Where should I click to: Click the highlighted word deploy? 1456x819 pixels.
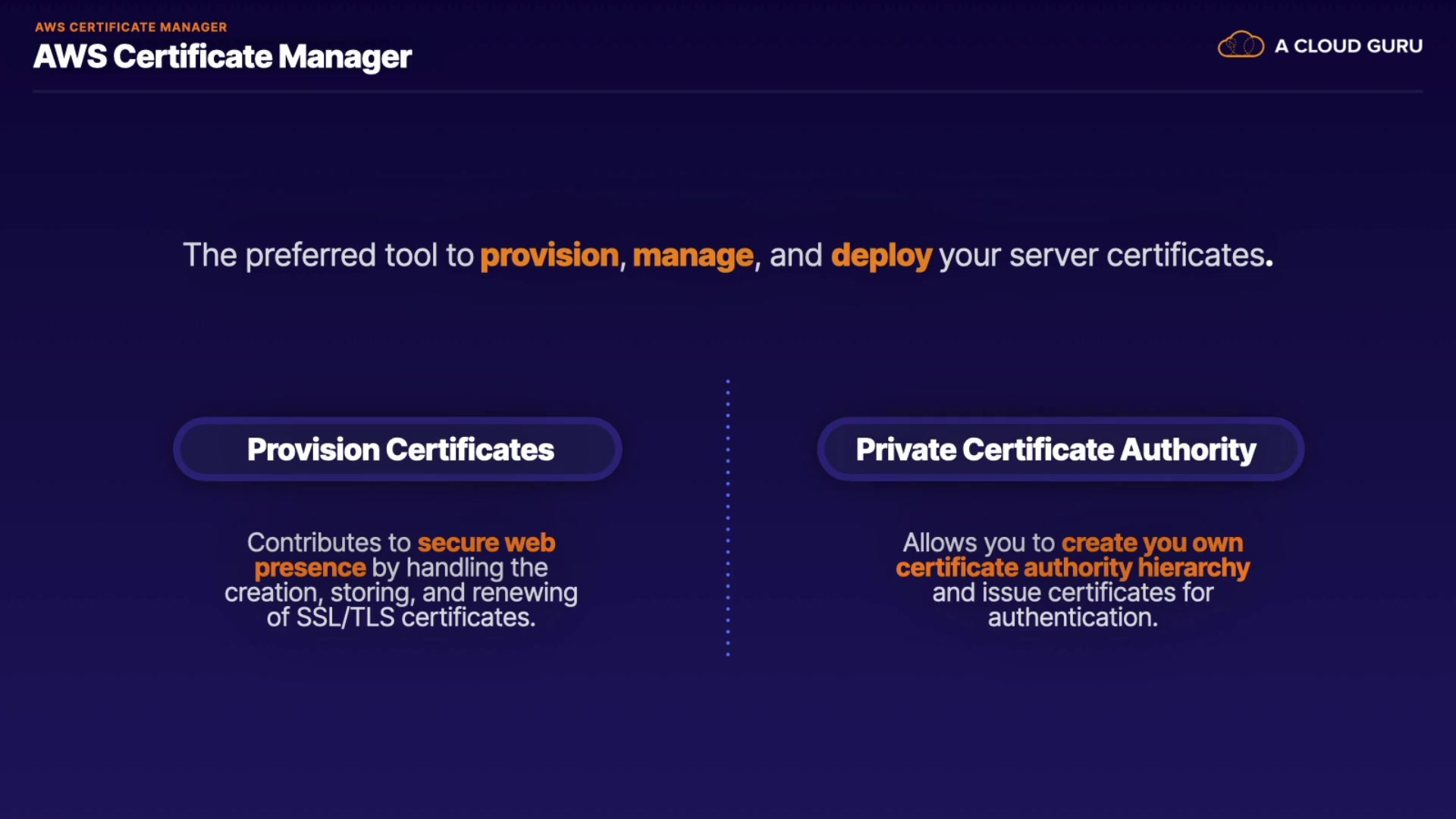(x=880, y=256)
